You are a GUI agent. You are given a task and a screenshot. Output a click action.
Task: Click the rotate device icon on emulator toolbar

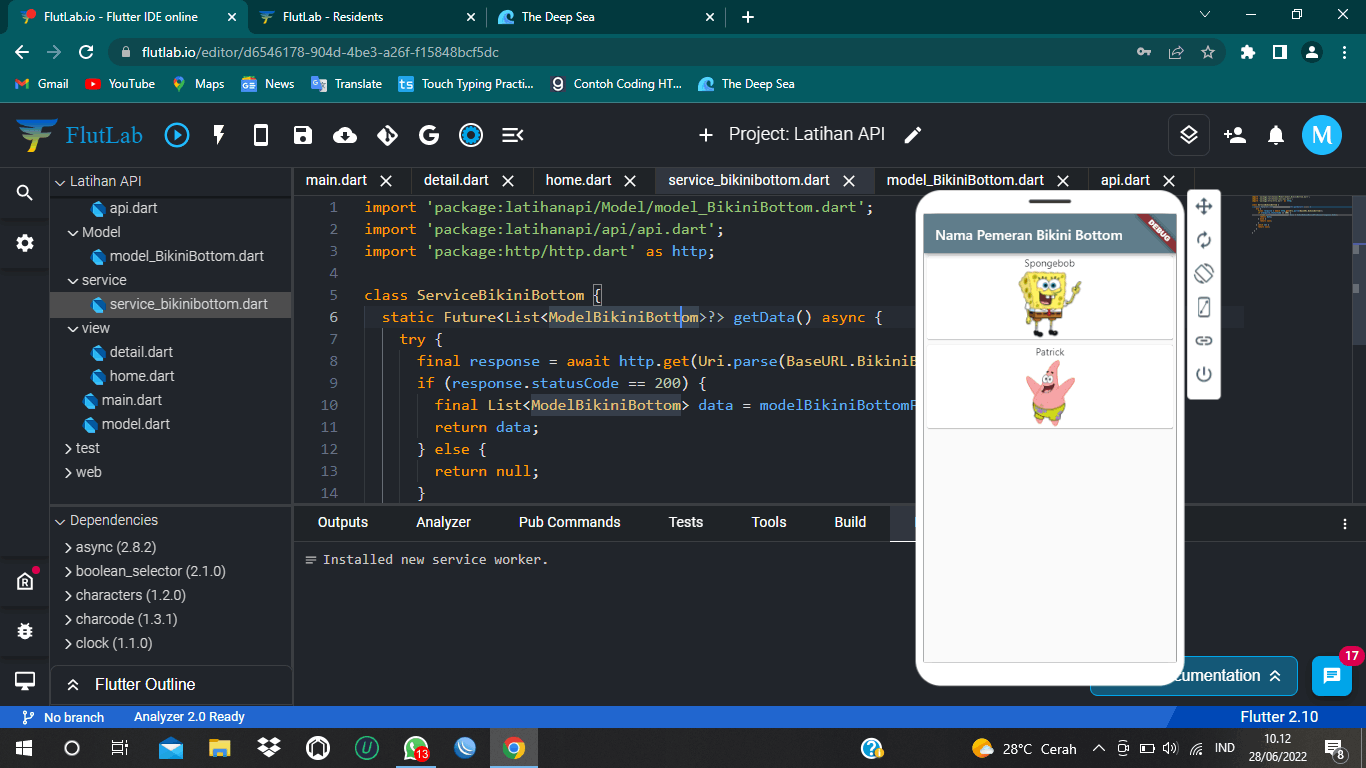pyautogui.click(x=1204, y=273)
